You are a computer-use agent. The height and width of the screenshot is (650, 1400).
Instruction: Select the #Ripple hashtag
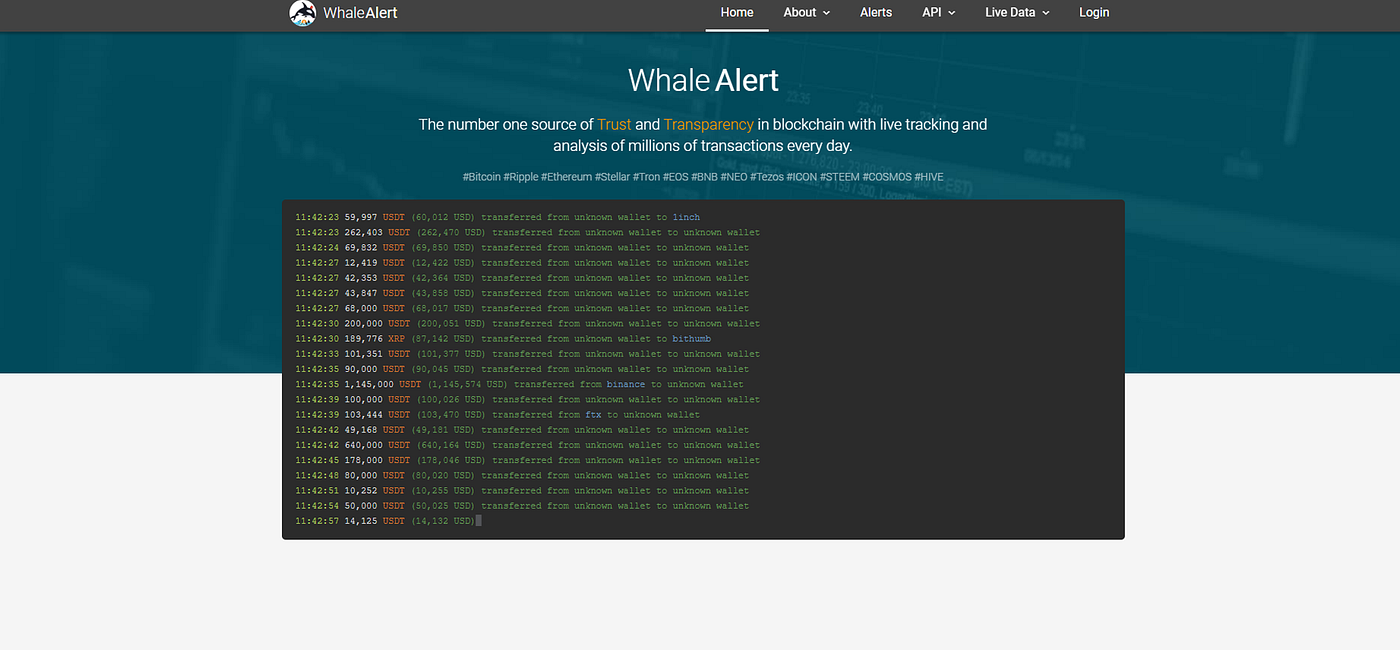(520, 177)
